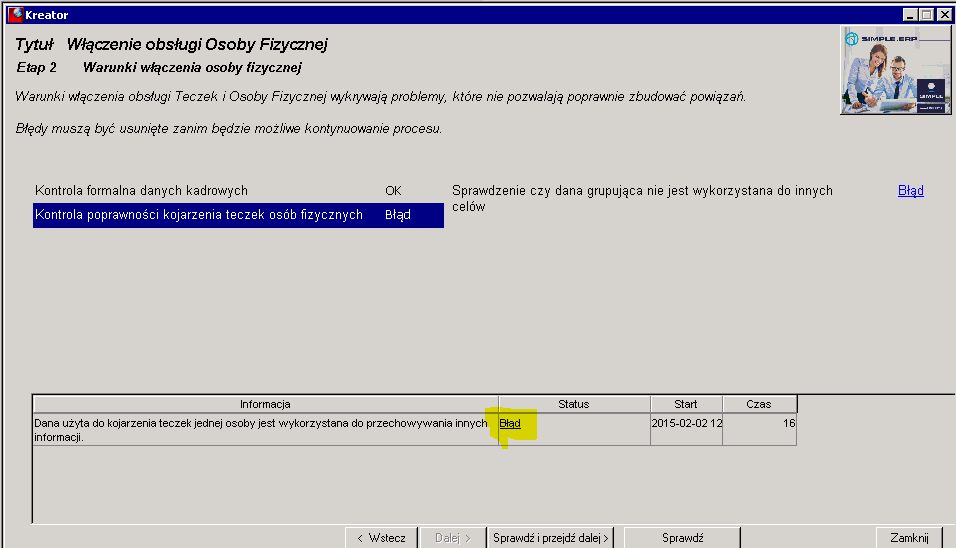
Task: Click the Start column header
Action: click(686, 404)
